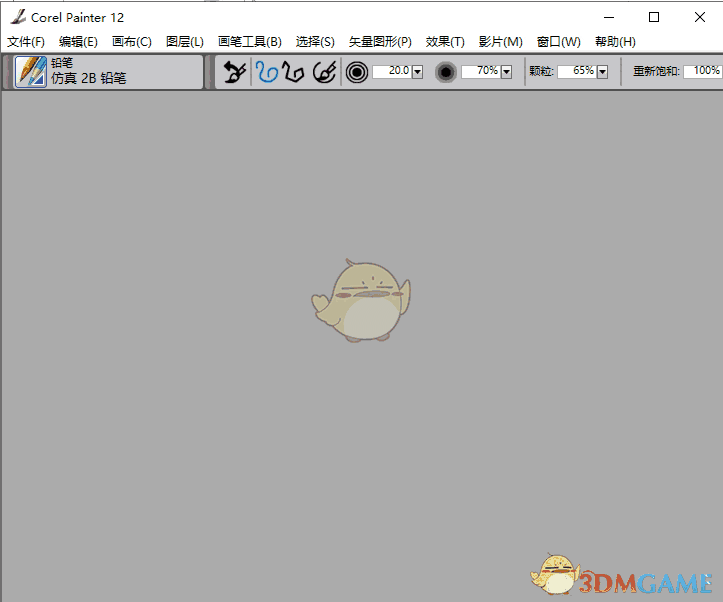723x602 pixels.
Task: Select the straight line stroke icon
Action: pyautogui.click(x=293, y=72)
